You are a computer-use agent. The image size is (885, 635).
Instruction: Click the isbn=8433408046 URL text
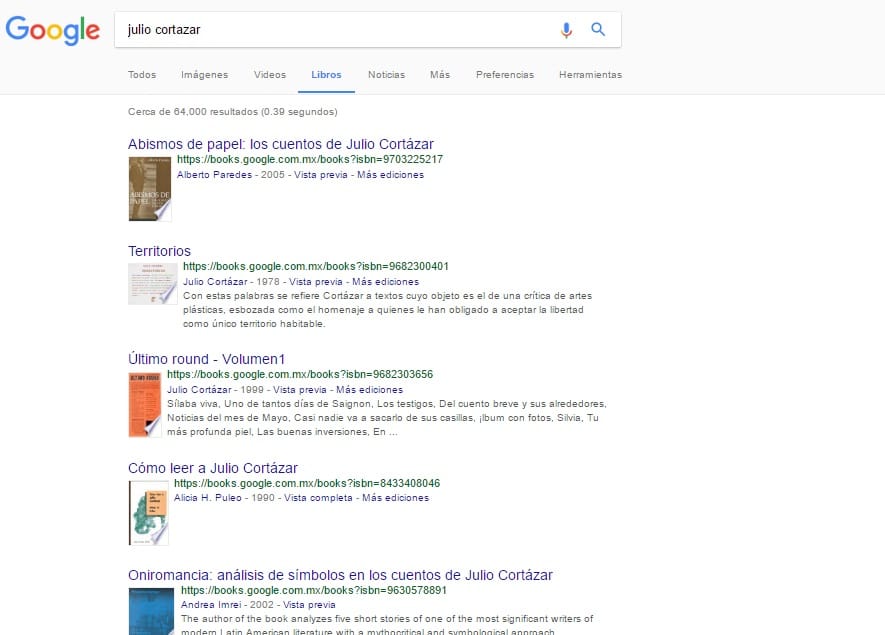coord(306,483)
